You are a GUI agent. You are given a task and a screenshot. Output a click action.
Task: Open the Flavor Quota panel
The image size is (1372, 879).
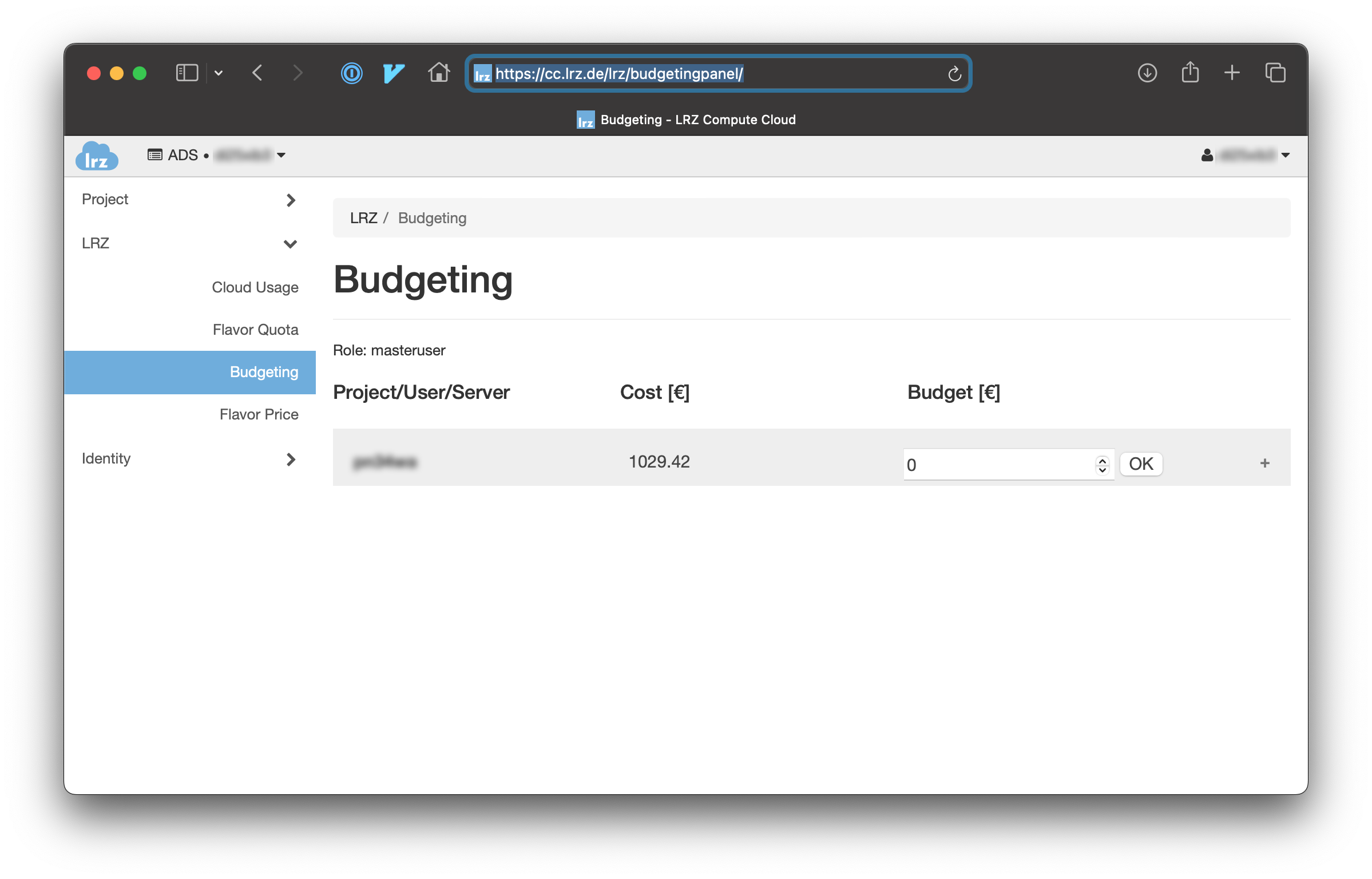point(255,330)
